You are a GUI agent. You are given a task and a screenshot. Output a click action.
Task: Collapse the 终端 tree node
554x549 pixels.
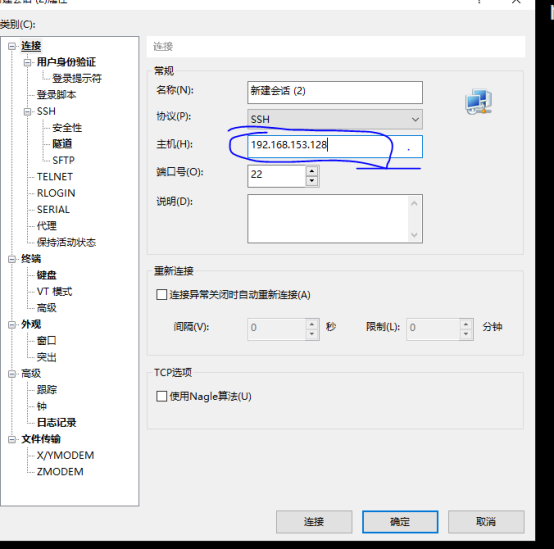click(12, 259)
